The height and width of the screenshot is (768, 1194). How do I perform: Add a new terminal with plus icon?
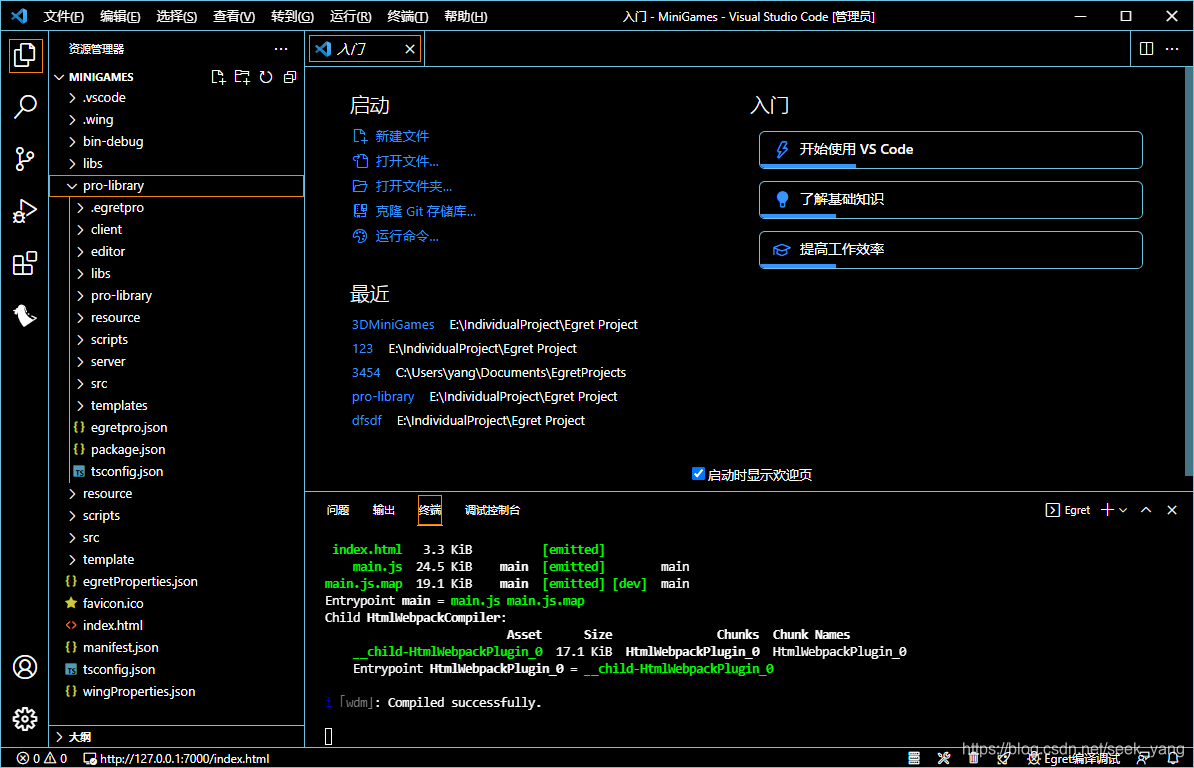(x=1107, y=510)
